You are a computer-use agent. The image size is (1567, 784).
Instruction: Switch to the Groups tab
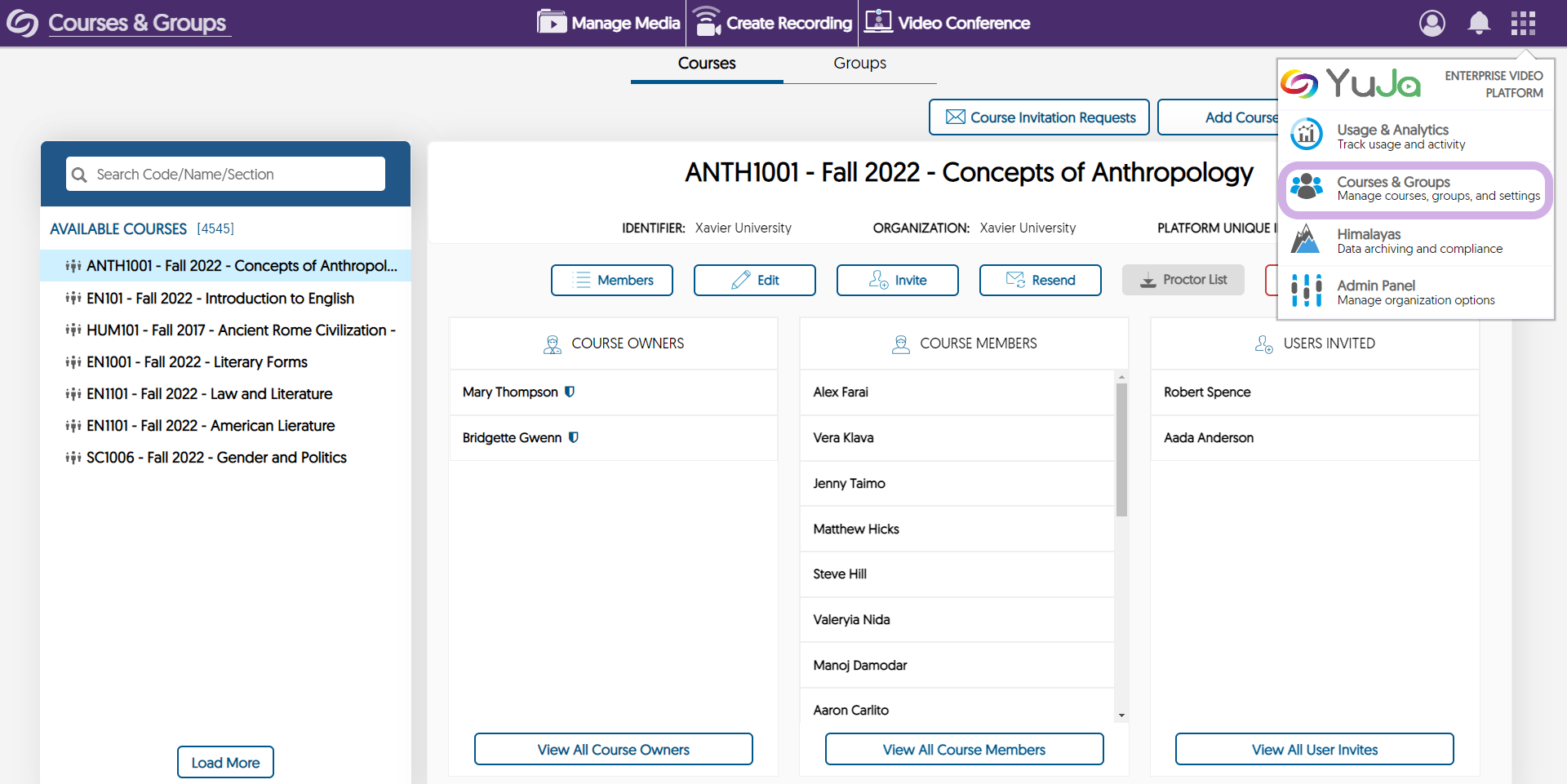tap(859, 64)
